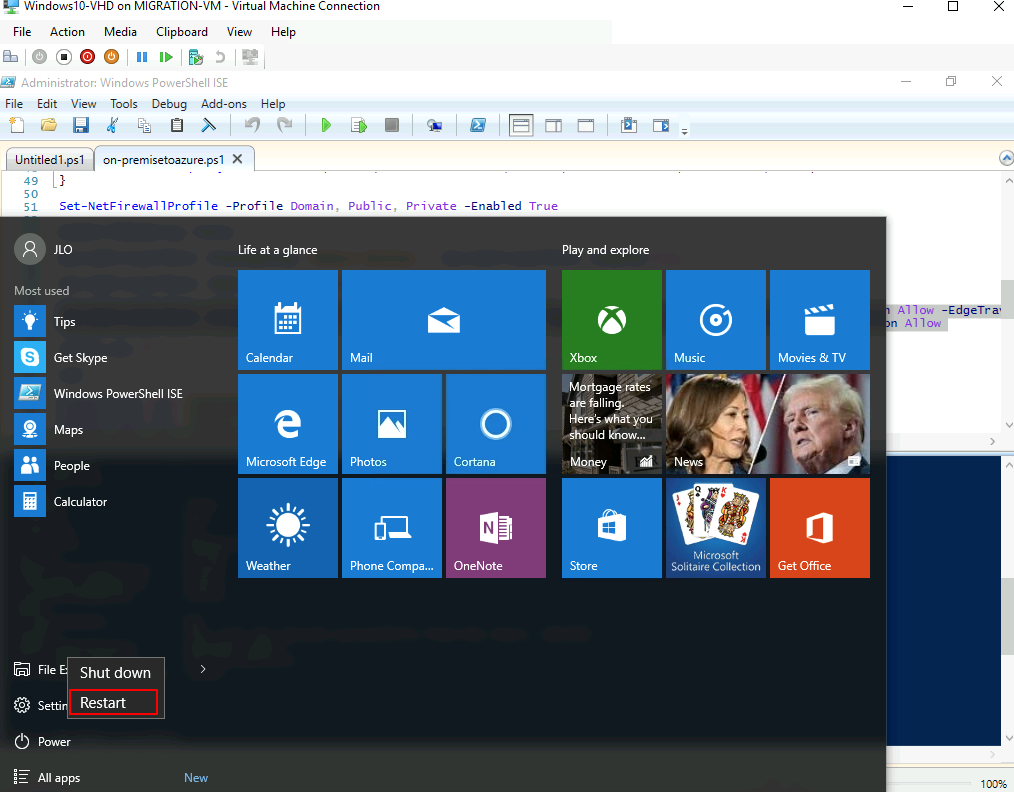1014x792 pixels.
Task: Open the Action menu of VM Connection
Action: click(x=67, y=32)
